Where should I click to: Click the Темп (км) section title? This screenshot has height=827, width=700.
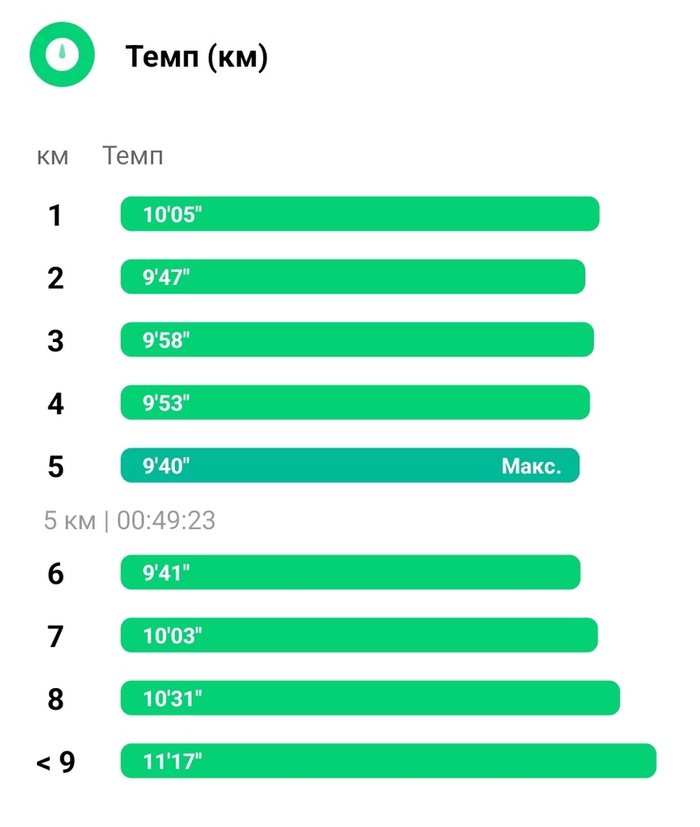[196, 57]
